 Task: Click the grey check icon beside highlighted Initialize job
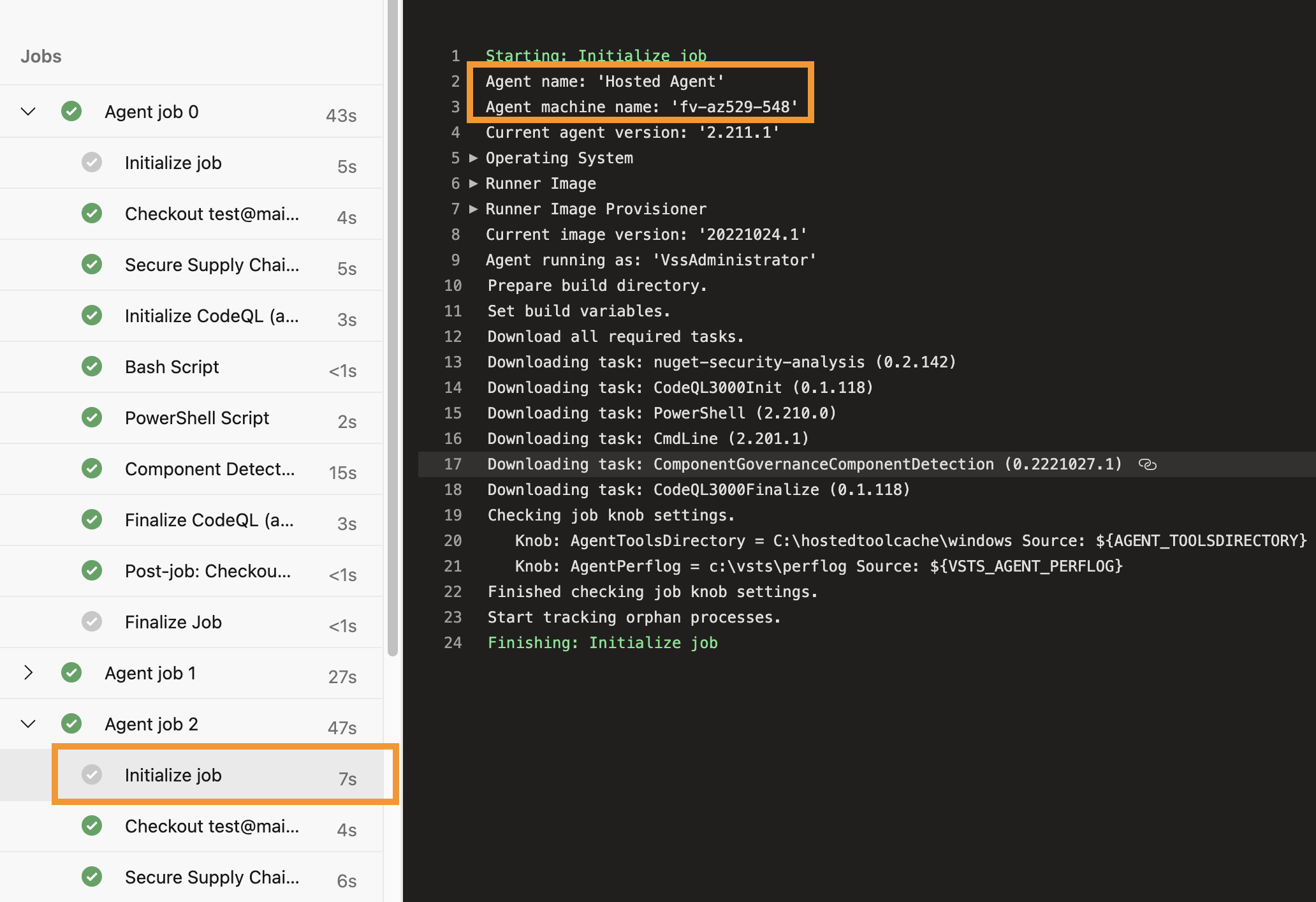[93, 774]
